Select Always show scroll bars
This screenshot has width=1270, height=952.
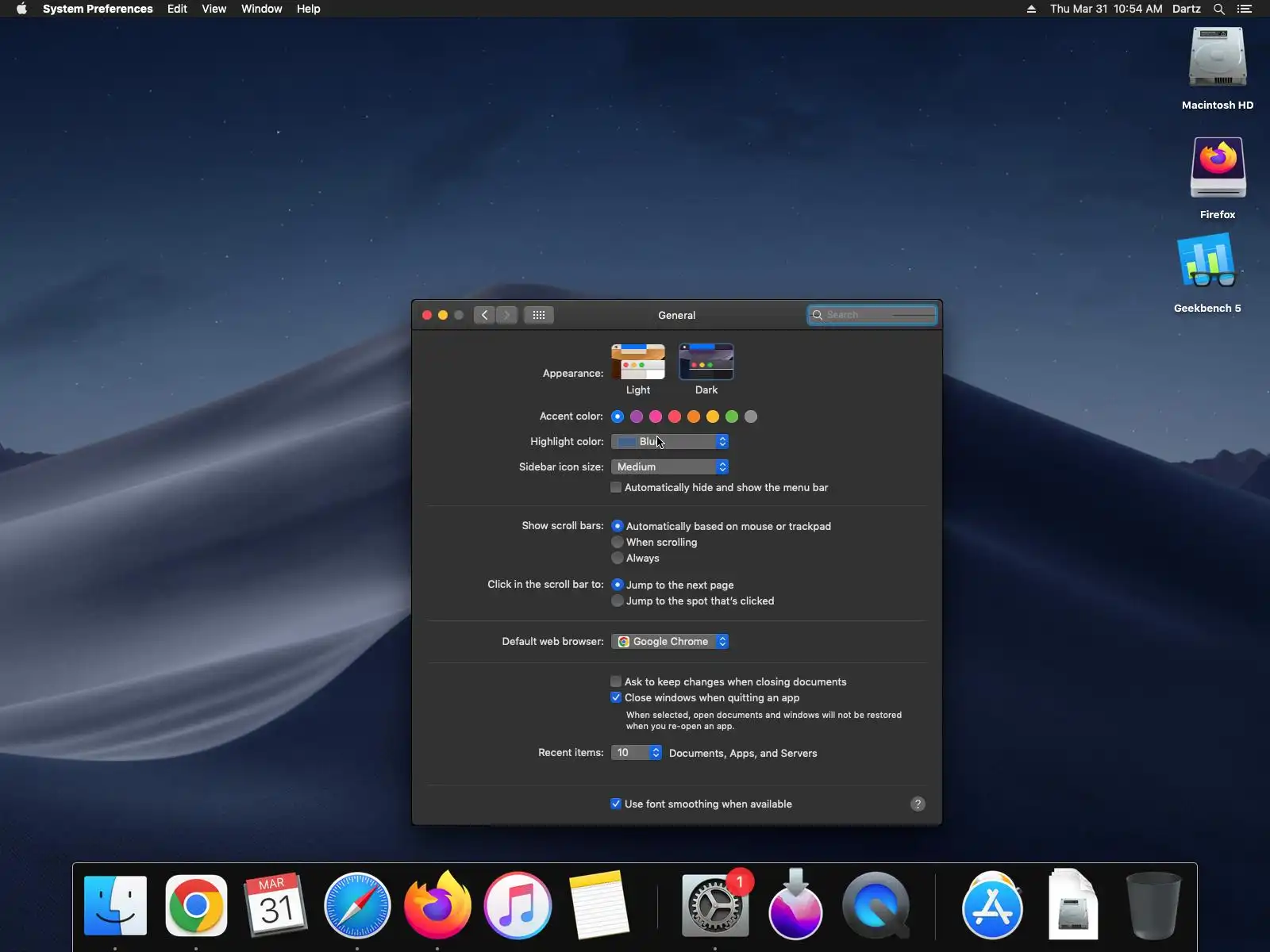point(618,558)
